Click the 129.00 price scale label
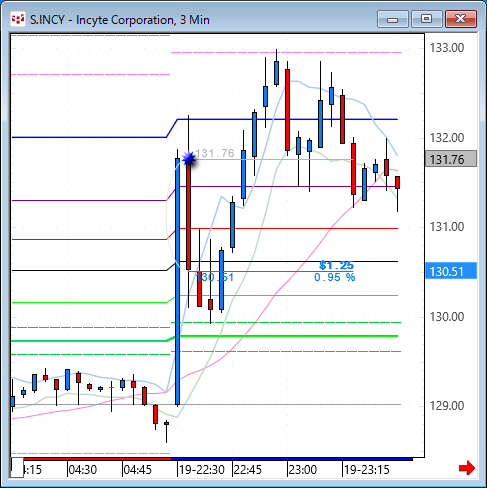Image resolution: width=487 pixels, height=488 pixels. click(447, 406)
